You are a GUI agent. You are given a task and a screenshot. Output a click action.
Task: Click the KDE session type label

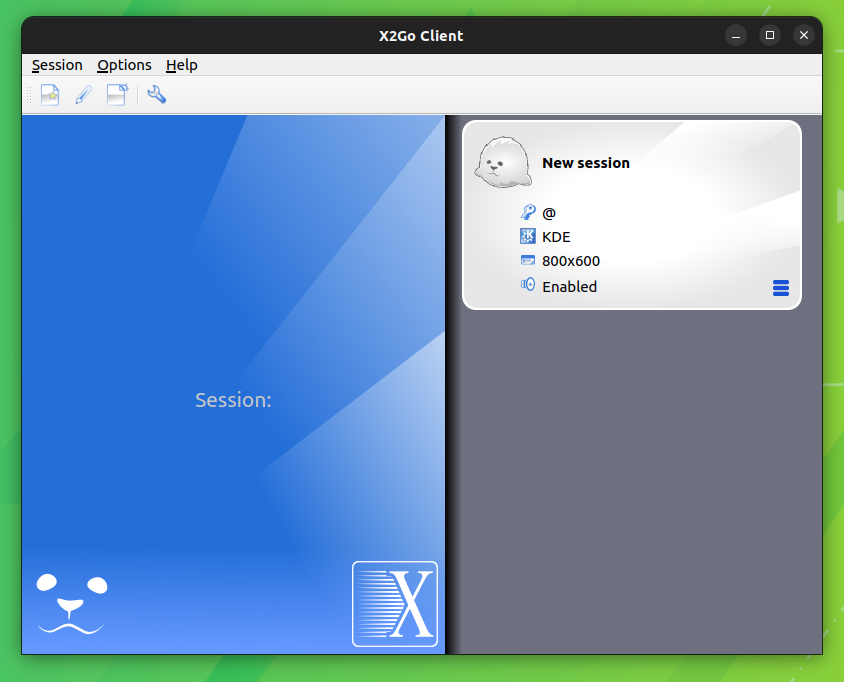click(556, 236)
